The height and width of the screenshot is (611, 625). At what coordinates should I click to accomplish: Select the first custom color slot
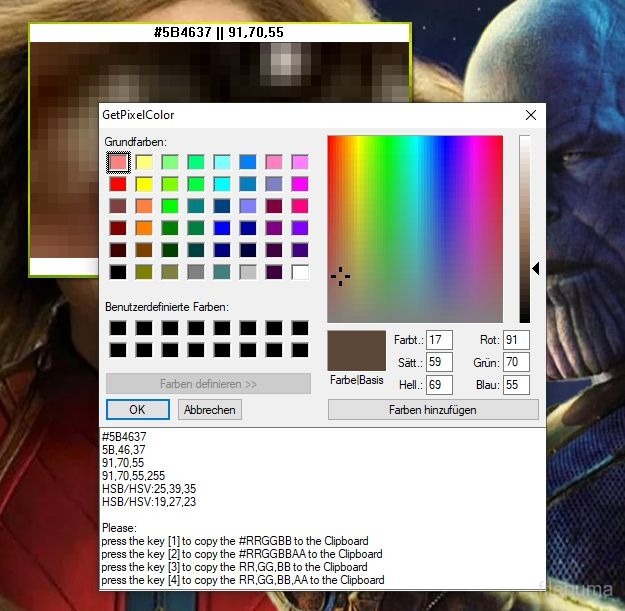118,328
